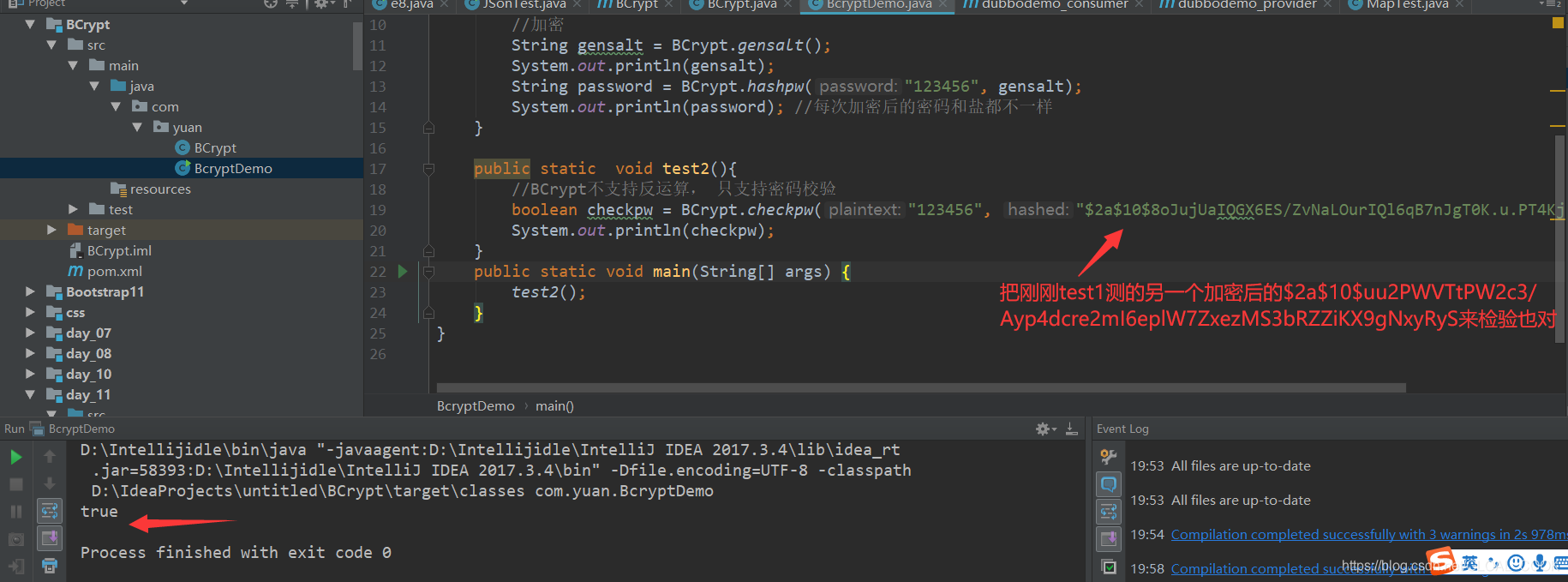This screenshot has height=582, width=1568.
Task: Collapse the java source folder node
Action: point(94,86)
